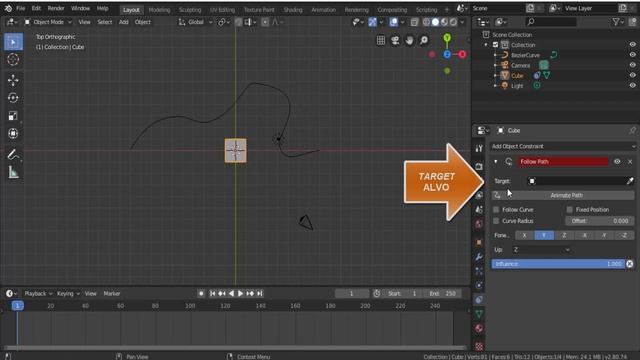This screenshot has width=640, height=360.
Task: Select the Select Box tool
Action: tap(13, 42)
